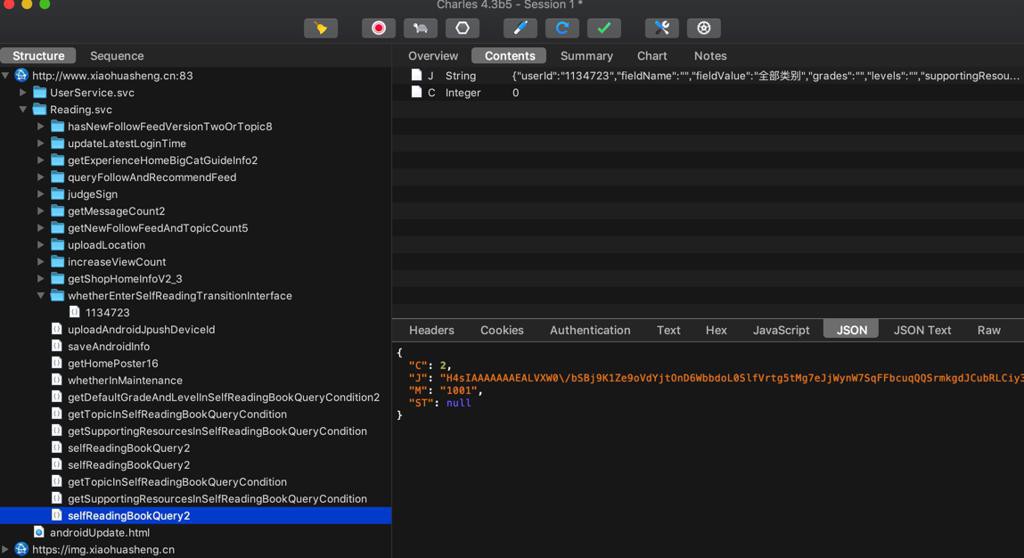This screenshot has width=1024, height=558.
Task: Select the J String content row
Action: (708, 75)
